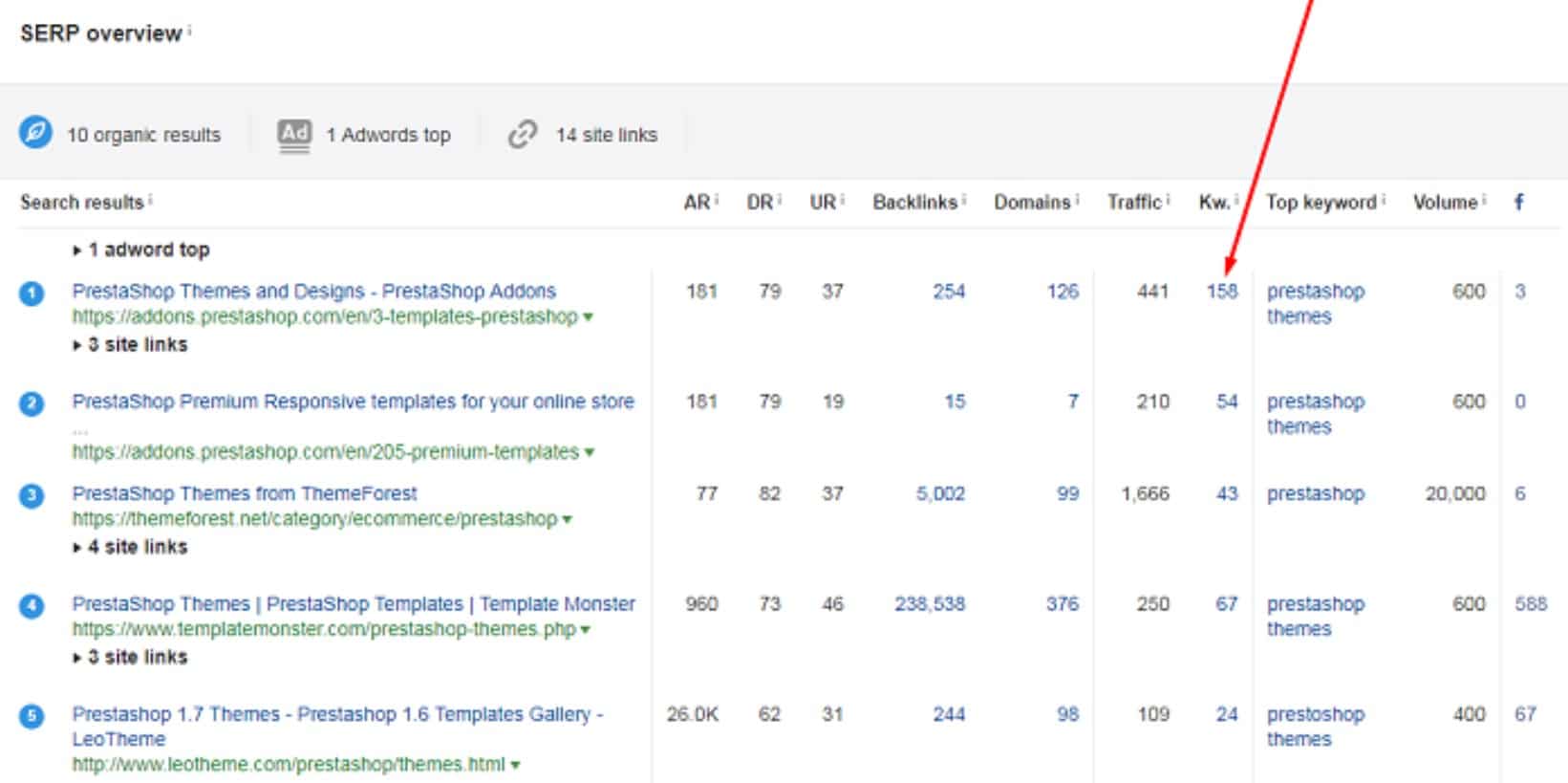
Task: Click backlinks value 244
Action: [x=949, y=714]
